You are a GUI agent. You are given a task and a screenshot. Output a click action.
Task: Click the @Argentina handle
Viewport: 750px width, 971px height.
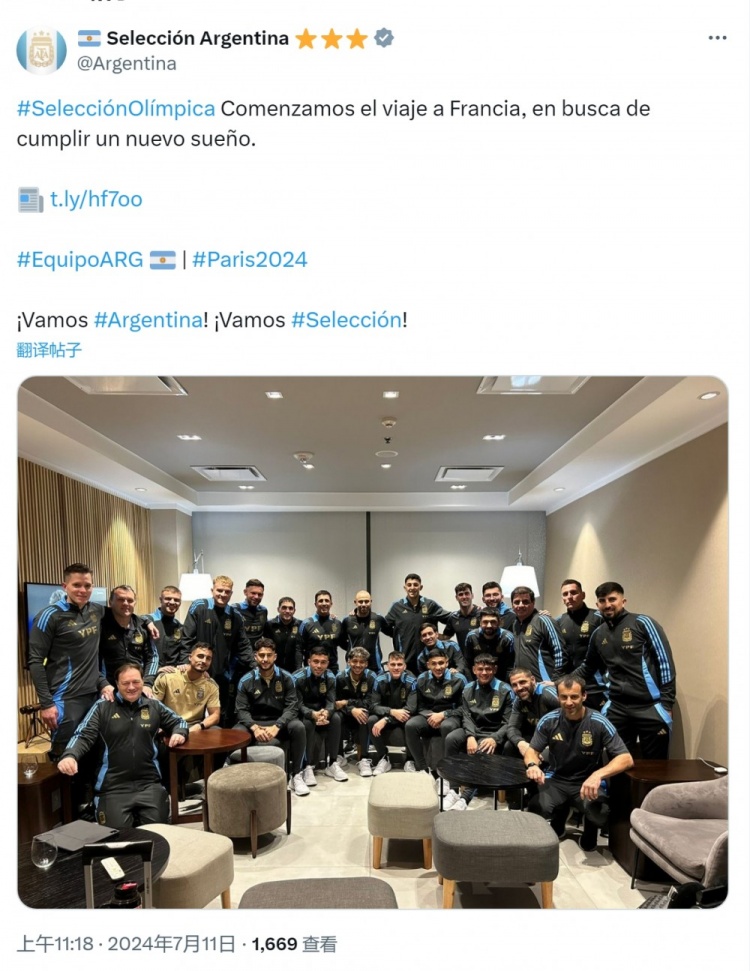pyautogui.click(x=126, y=63)
